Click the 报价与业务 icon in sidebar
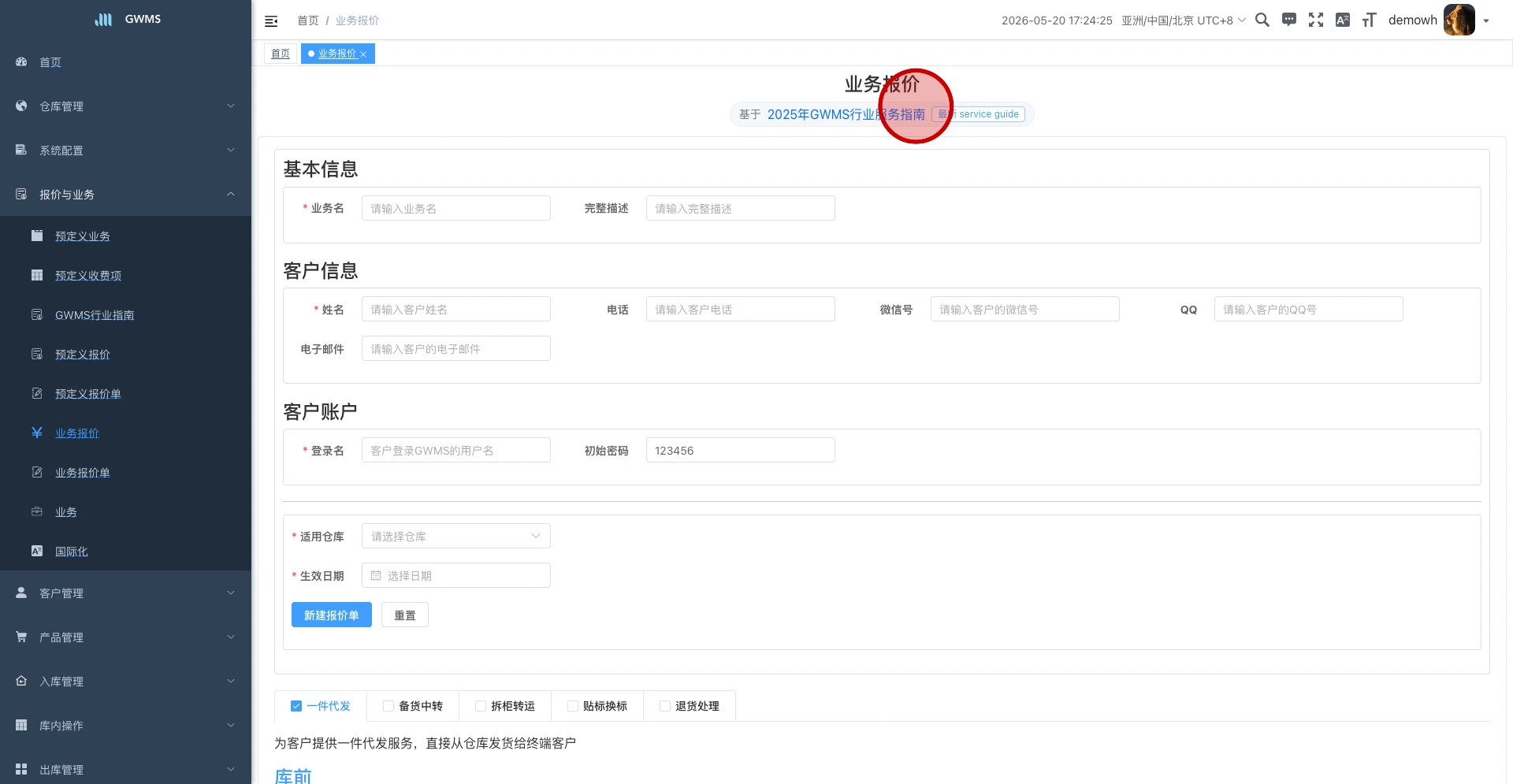The height and width of the screenshot is (784, 1513). 21,194
